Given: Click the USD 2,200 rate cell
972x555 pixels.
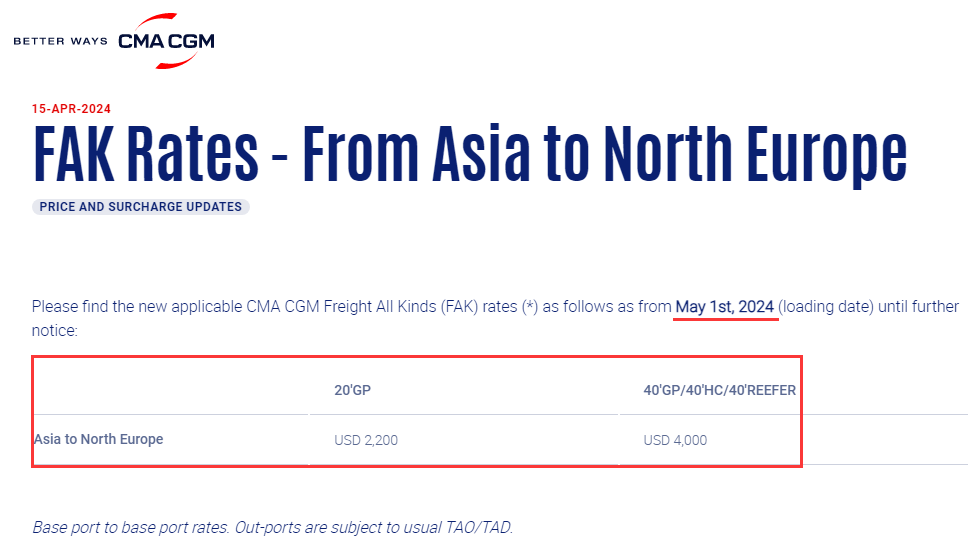Looking at the screenshot, I should [x=365, y=440].
